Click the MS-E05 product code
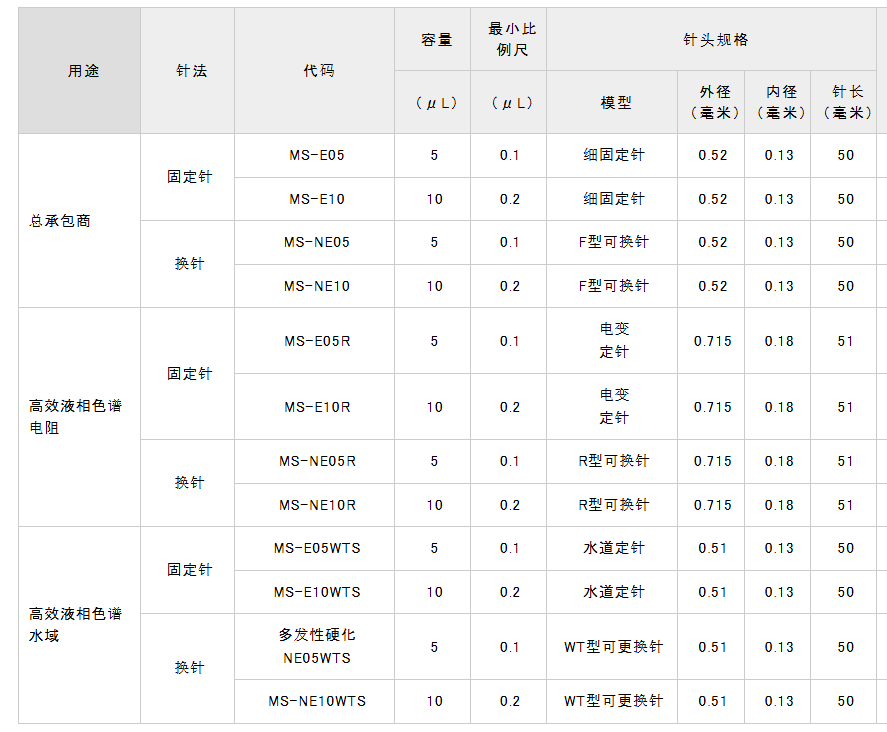The image size is (887, 732). pos(317,155)
